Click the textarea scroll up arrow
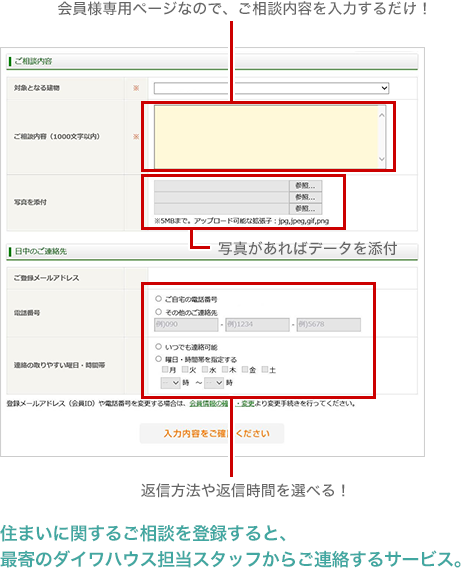The width and height of the screenshot is (465, 570). [x=382, y=115]
